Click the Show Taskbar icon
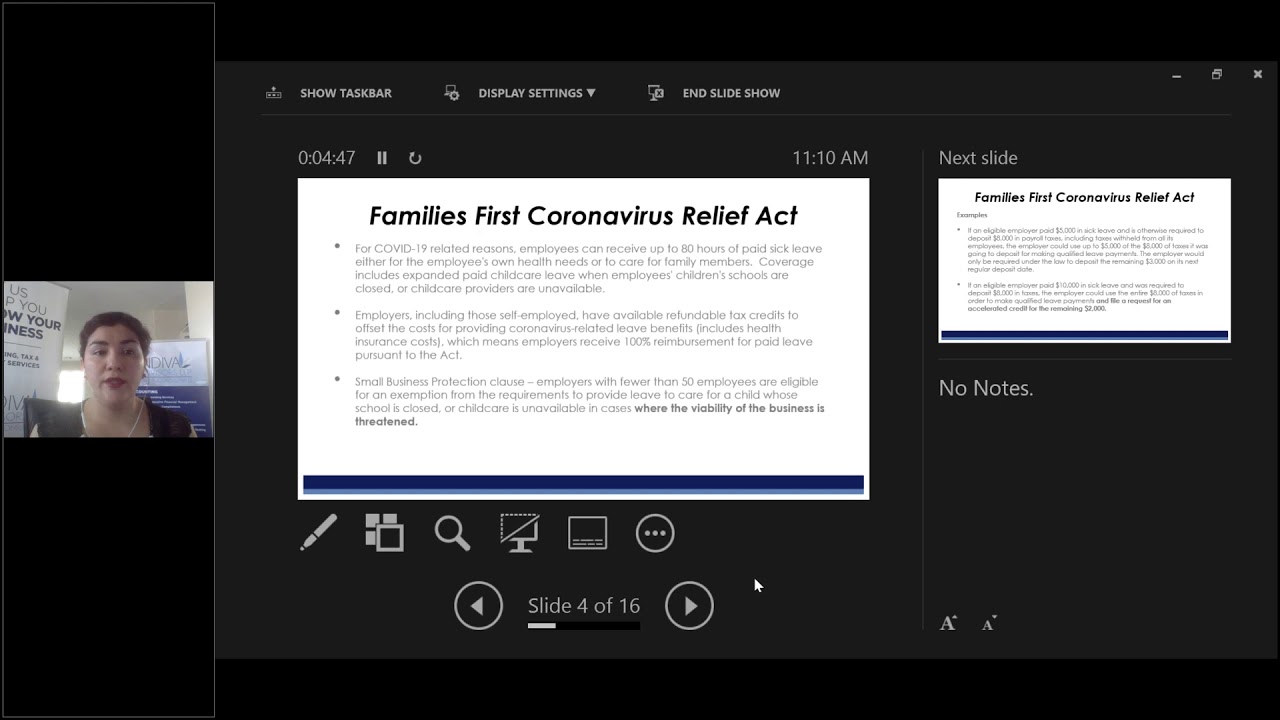The height and width of the screenshot is (720, 1280). coord(273,93)
